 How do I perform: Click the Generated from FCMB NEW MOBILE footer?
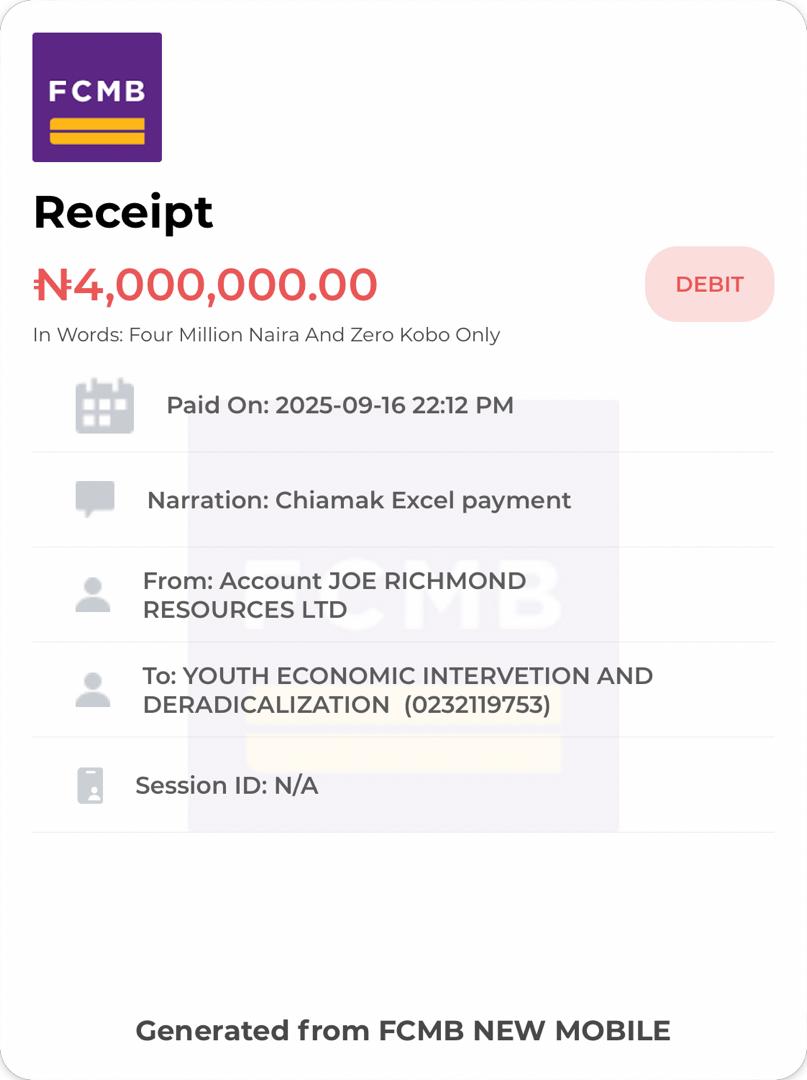[x=403, y=1030]
